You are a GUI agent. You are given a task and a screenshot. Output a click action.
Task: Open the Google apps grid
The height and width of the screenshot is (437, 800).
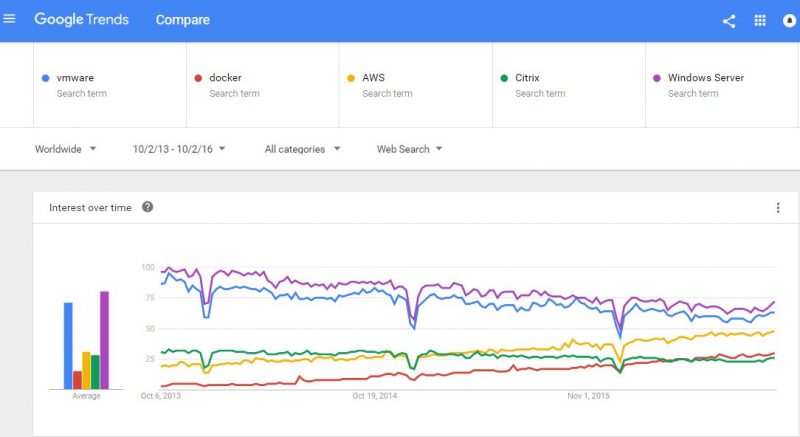[x=759, y=21]
